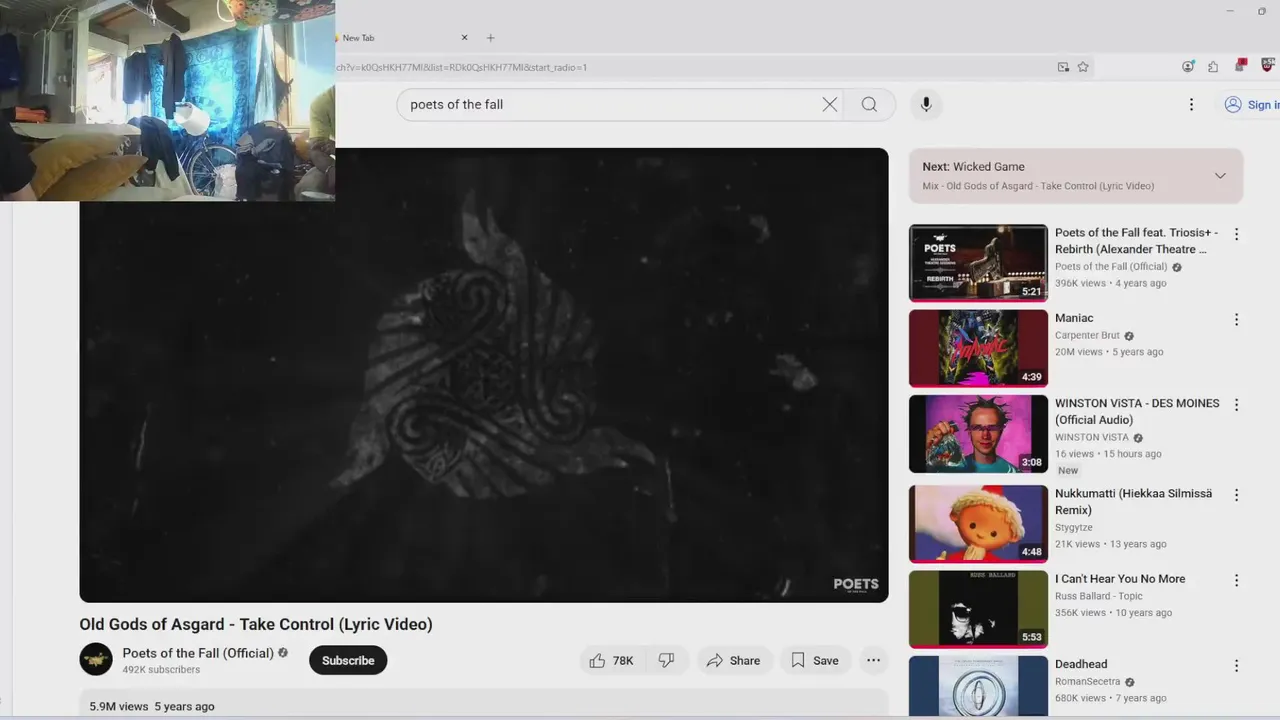Open the Maniac video thumbnail

click(978, 348)
